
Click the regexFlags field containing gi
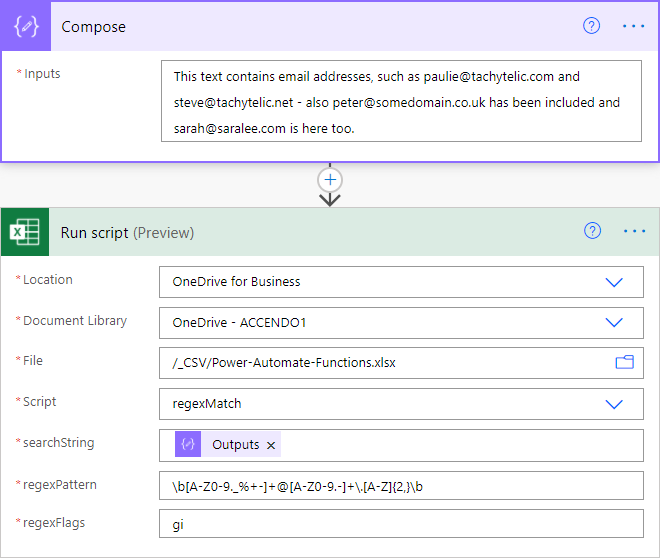tap(400, 525)
